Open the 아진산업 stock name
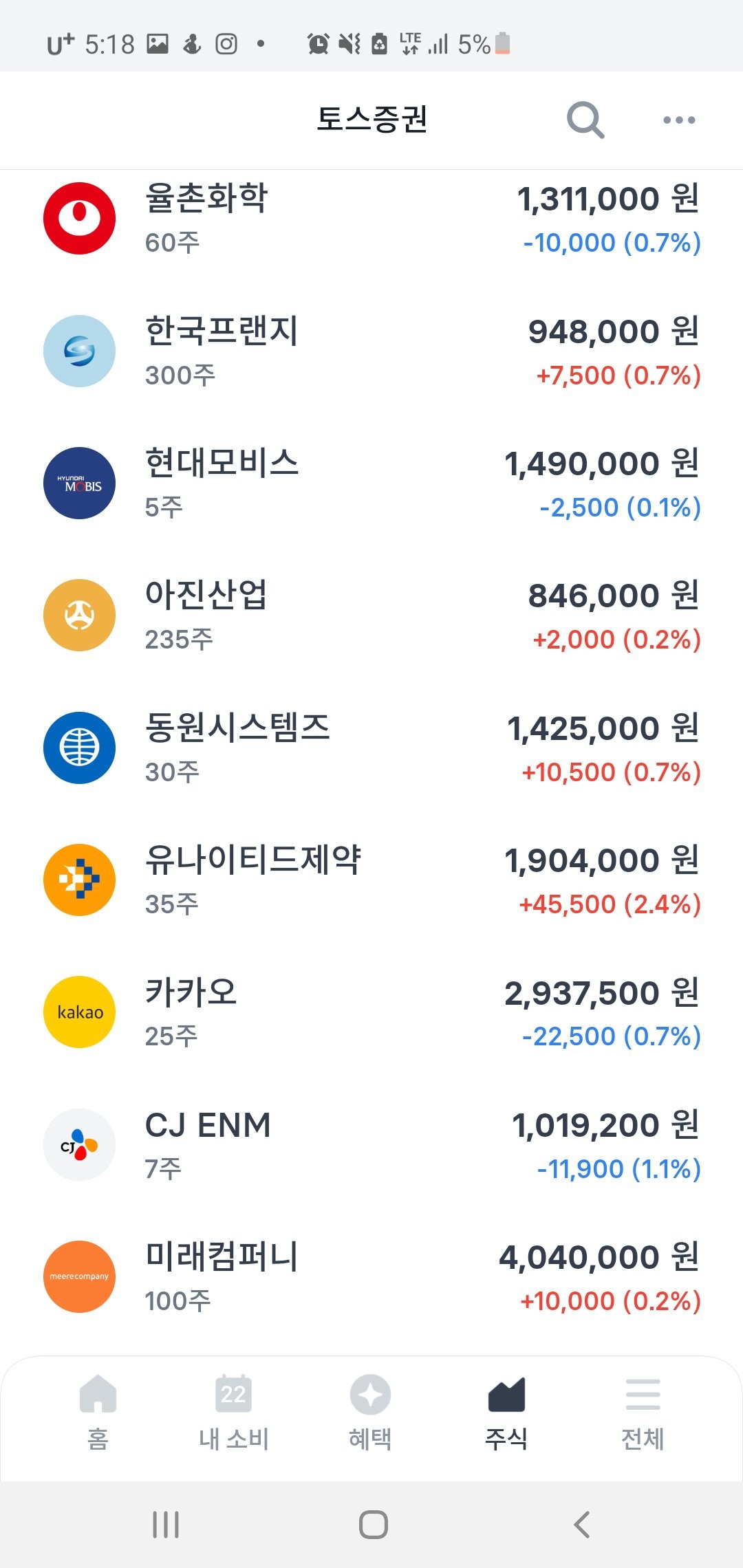This screenshot has width=743, height=1568. pos(206,595)
